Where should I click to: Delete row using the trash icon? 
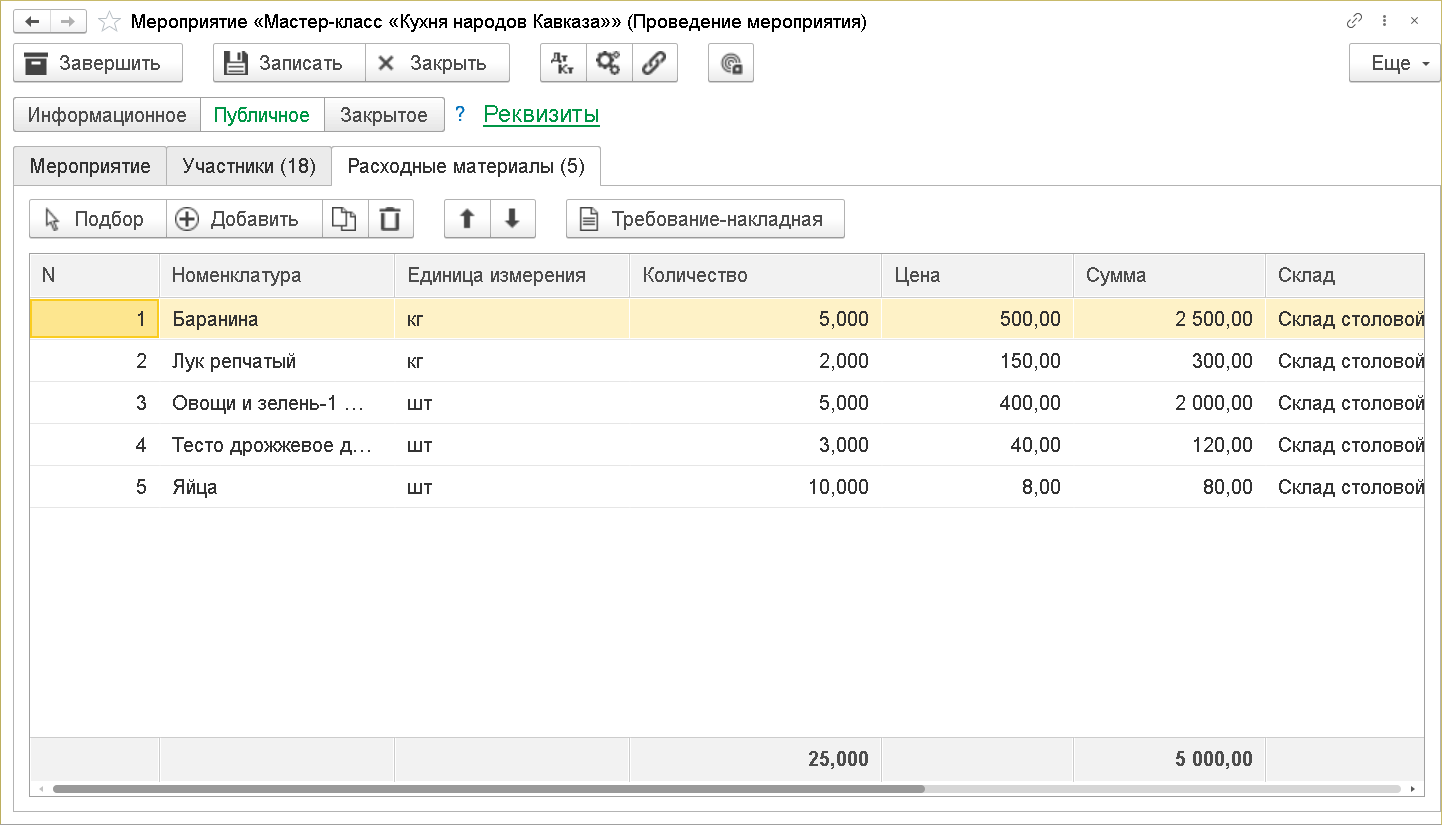coord(391,219)
